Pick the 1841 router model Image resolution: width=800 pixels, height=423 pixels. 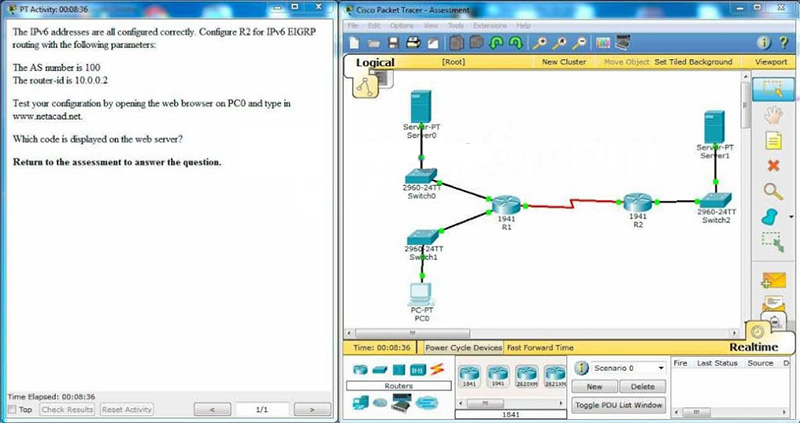click(470, 376)
